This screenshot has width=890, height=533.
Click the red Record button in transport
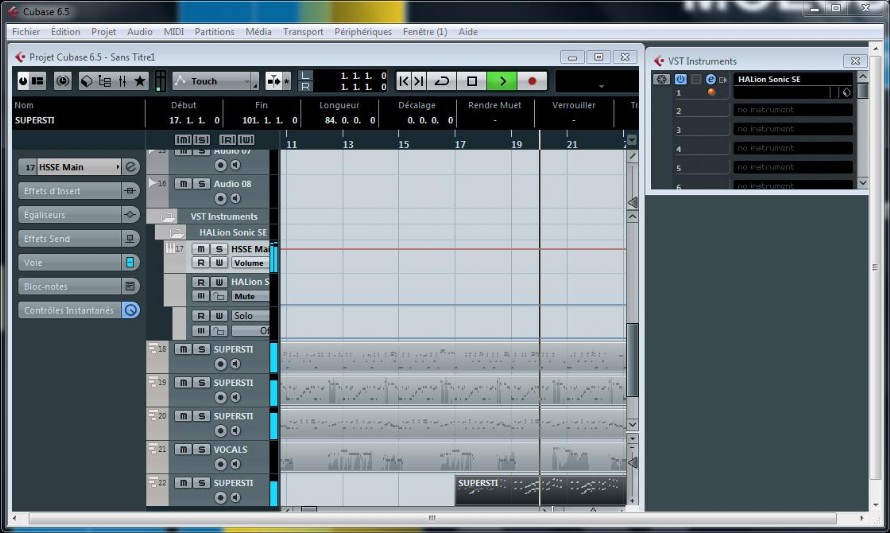tap(532, 81)
